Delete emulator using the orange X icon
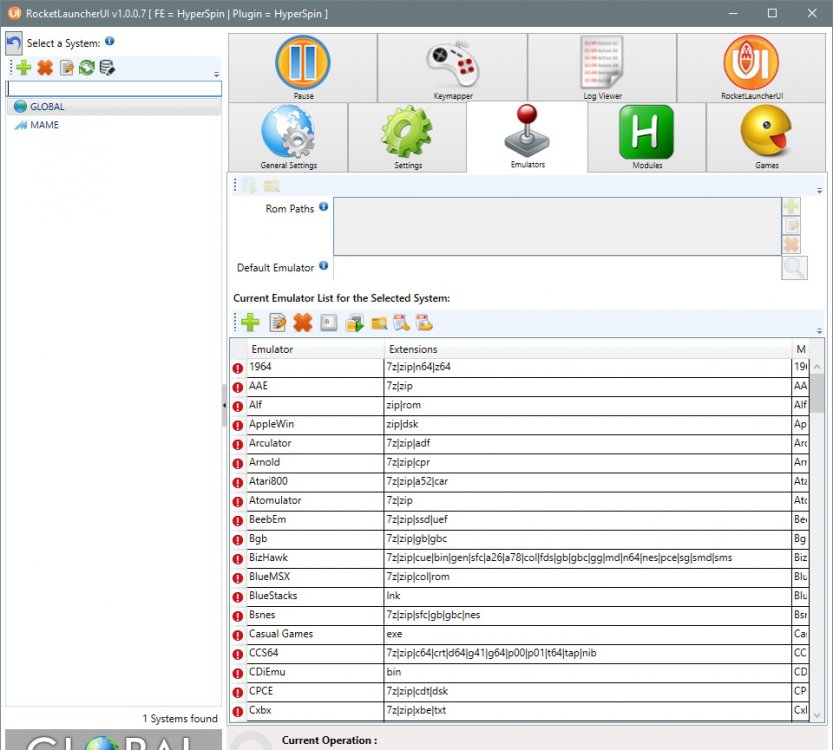This screenshot has width=833, height=750. (x=302, y=322)
